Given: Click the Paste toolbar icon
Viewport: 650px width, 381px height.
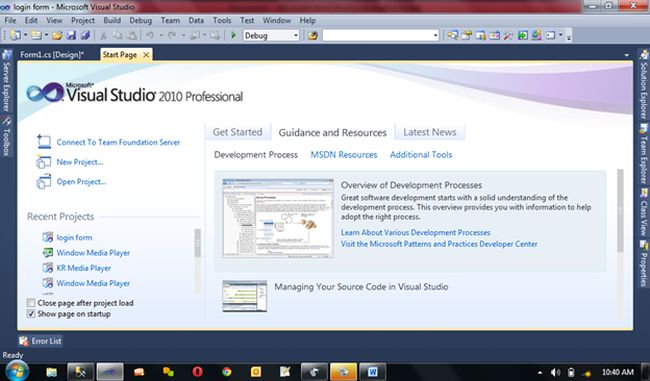Looking at the screenshot, I should point(132,36).
